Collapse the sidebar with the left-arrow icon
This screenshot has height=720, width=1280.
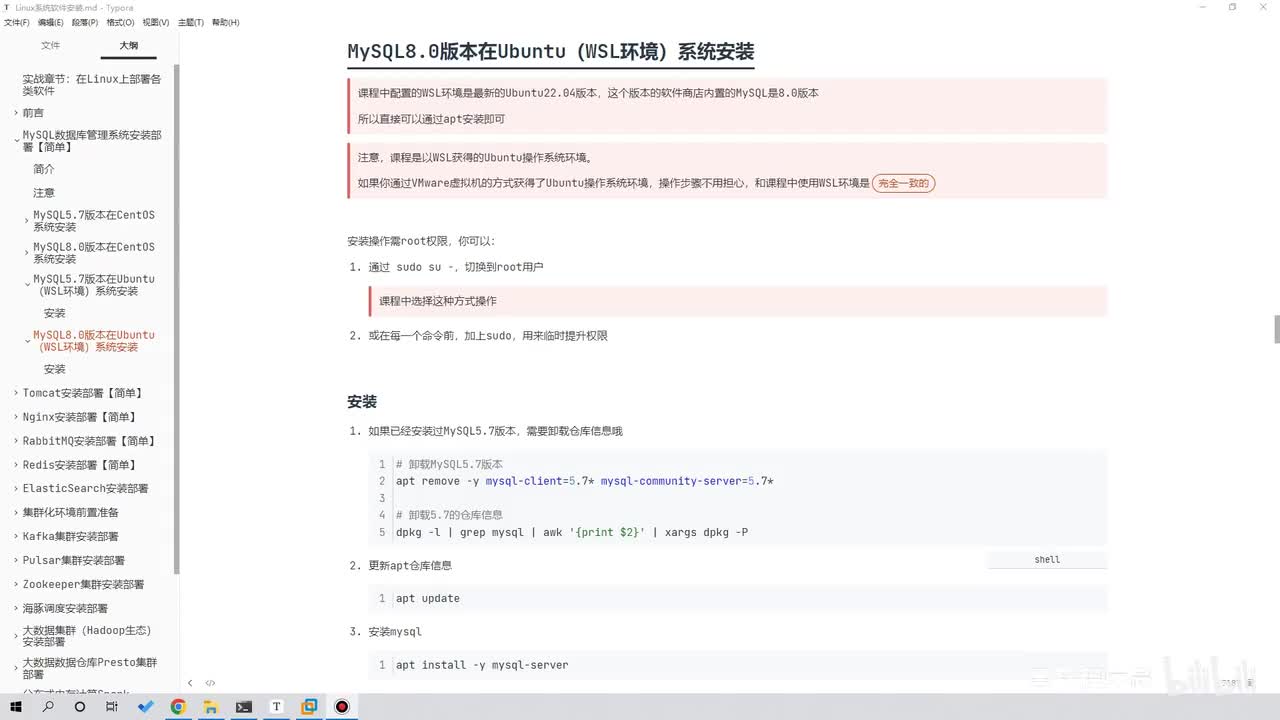[190, 683]
